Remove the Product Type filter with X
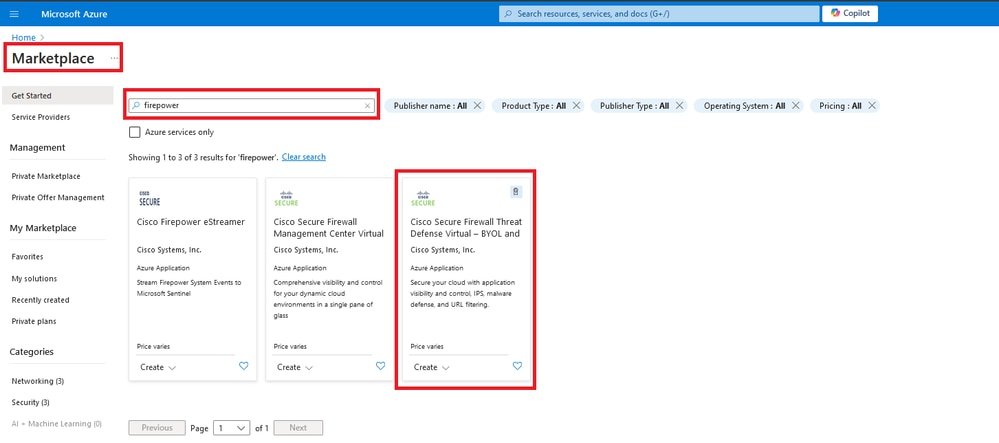999x443 pixels. click(577, 106)
